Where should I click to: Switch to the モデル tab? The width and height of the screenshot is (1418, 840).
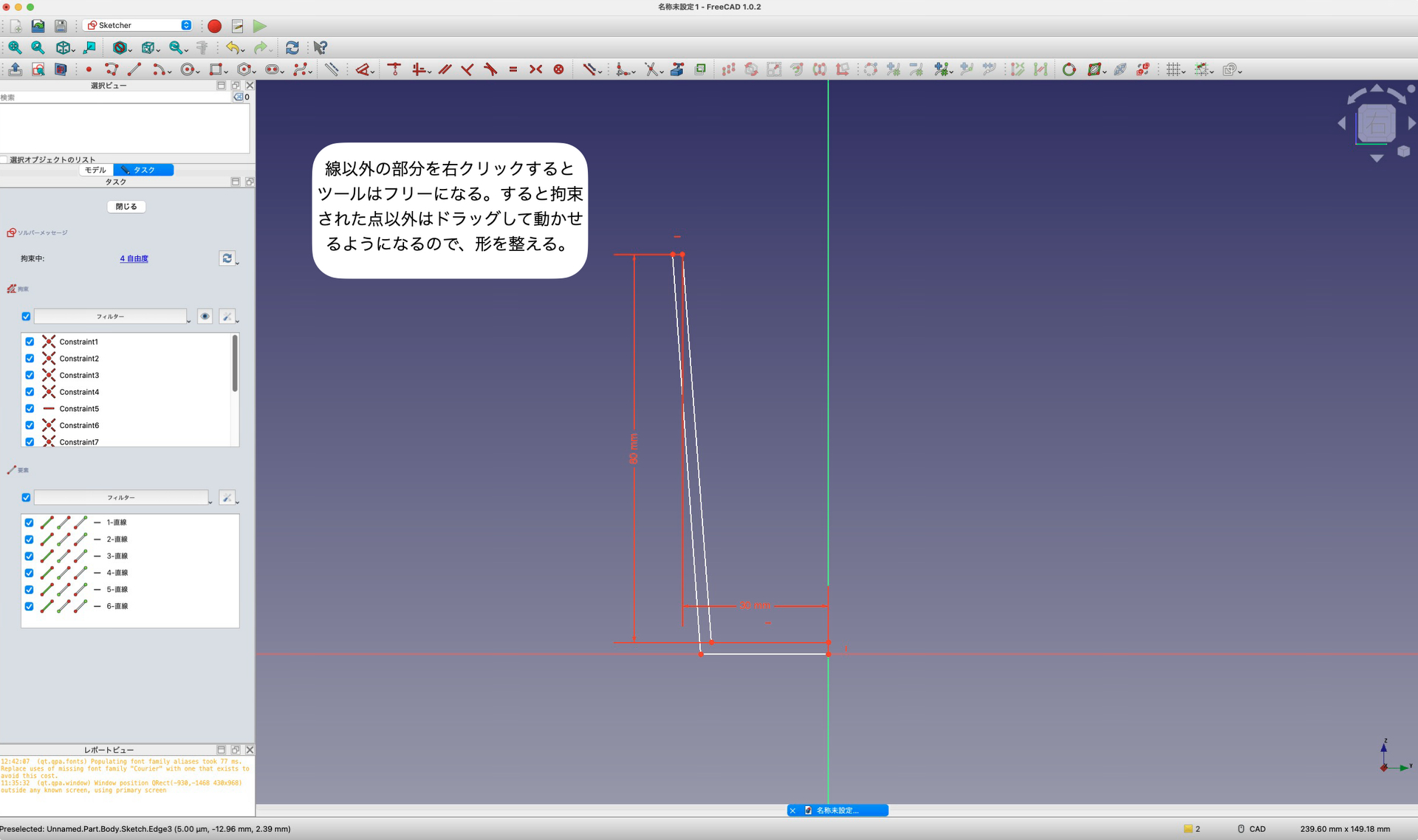(95, 170)
